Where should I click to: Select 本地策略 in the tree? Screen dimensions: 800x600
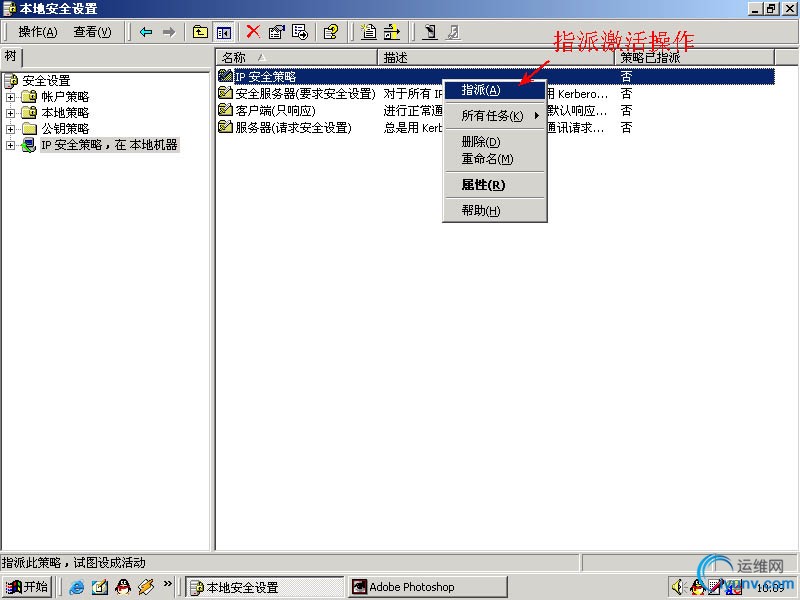65,113
